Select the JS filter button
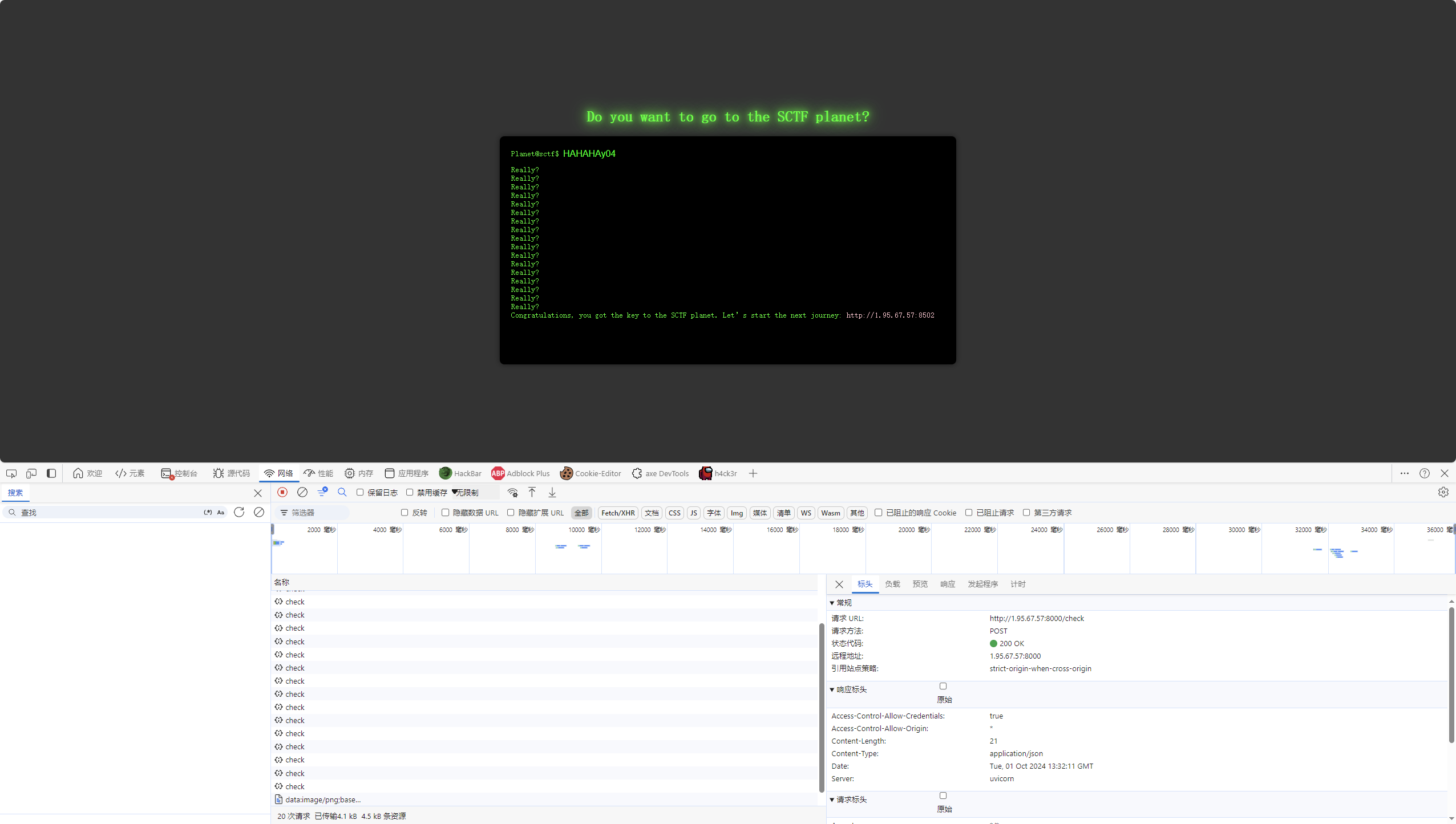This screenshot has height=824, width=1456. click(x=694, y=513)
